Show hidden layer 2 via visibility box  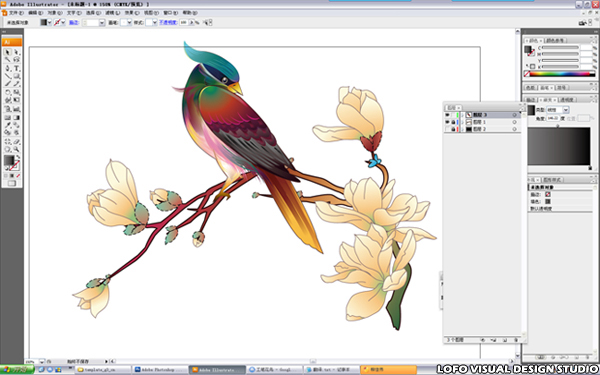[447, 129]
